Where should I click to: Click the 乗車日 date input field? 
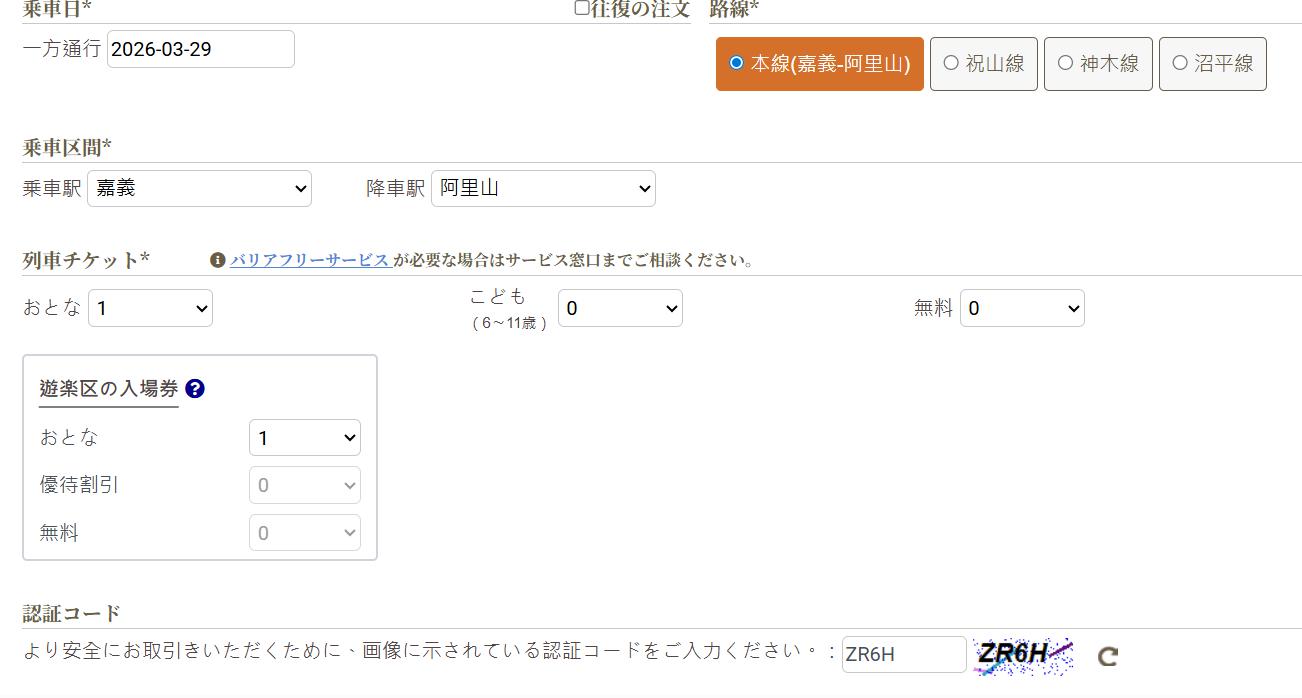(x=200, y=49)
